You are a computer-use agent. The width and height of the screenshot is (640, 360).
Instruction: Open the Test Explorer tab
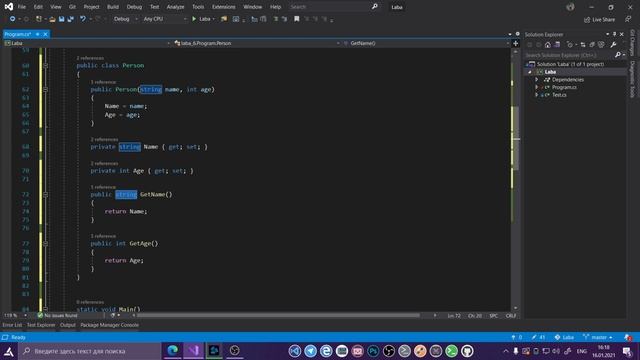[x=41, y=325]
